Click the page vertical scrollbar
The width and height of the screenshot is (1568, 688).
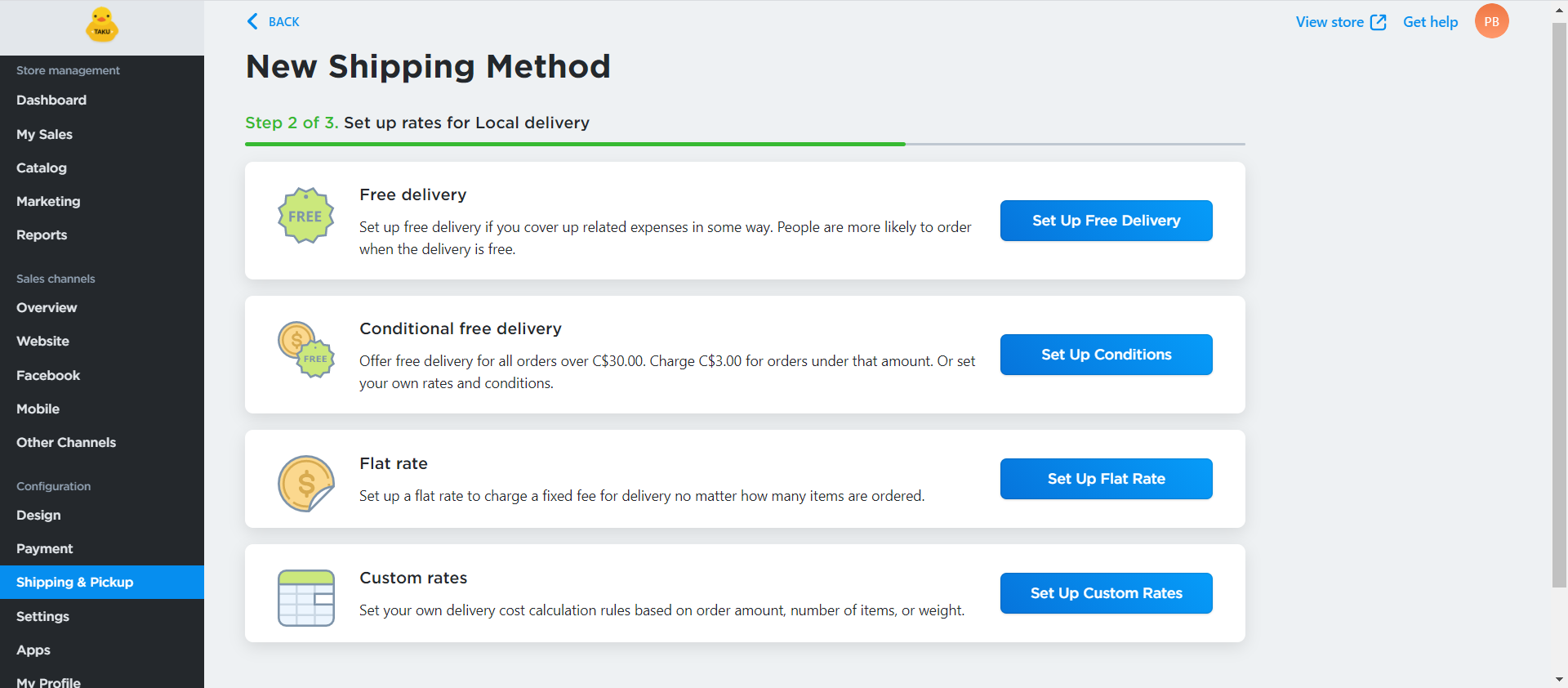(1559, 302)
